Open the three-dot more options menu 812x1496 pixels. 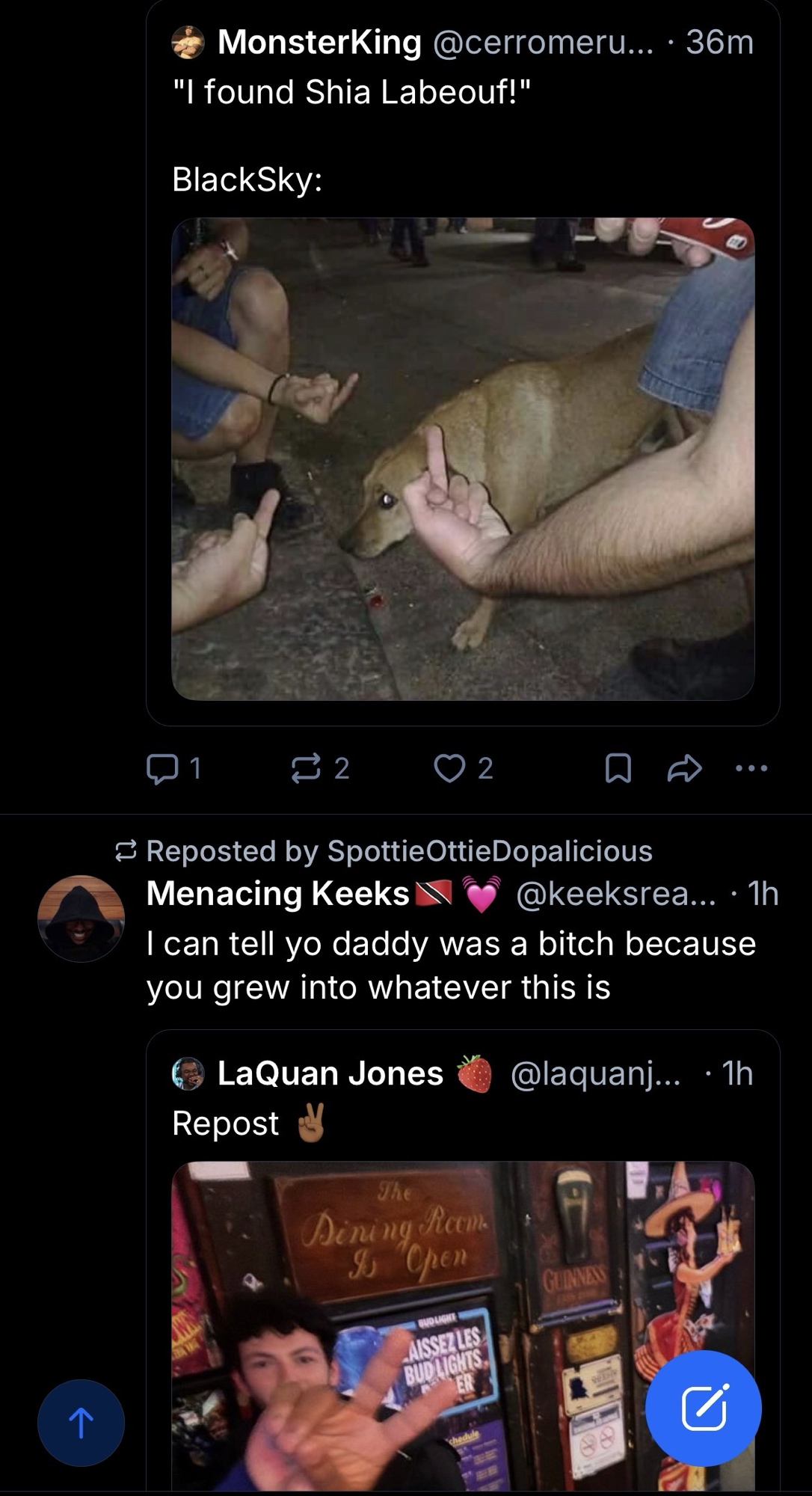click(x=751, y=768)
